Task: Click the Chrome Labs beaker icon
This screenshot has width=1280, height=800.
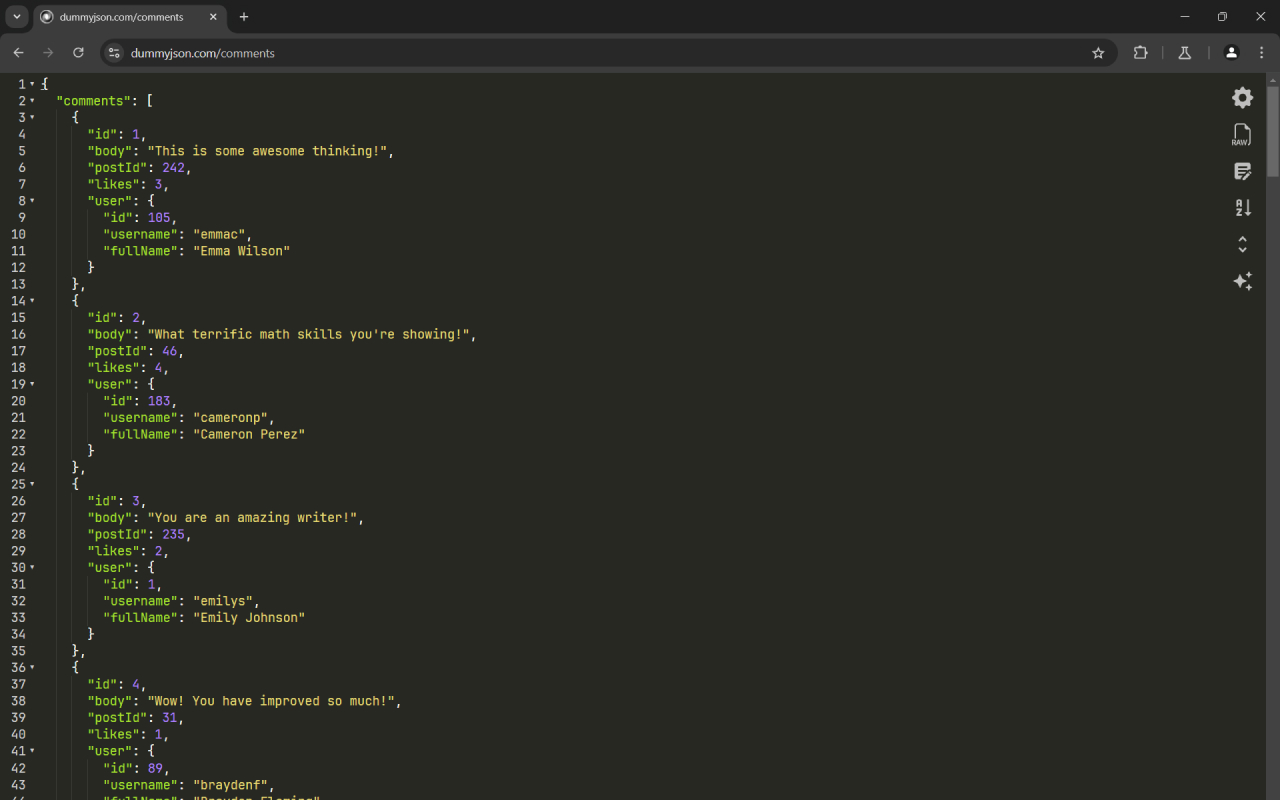Action: click(1184, 53)
